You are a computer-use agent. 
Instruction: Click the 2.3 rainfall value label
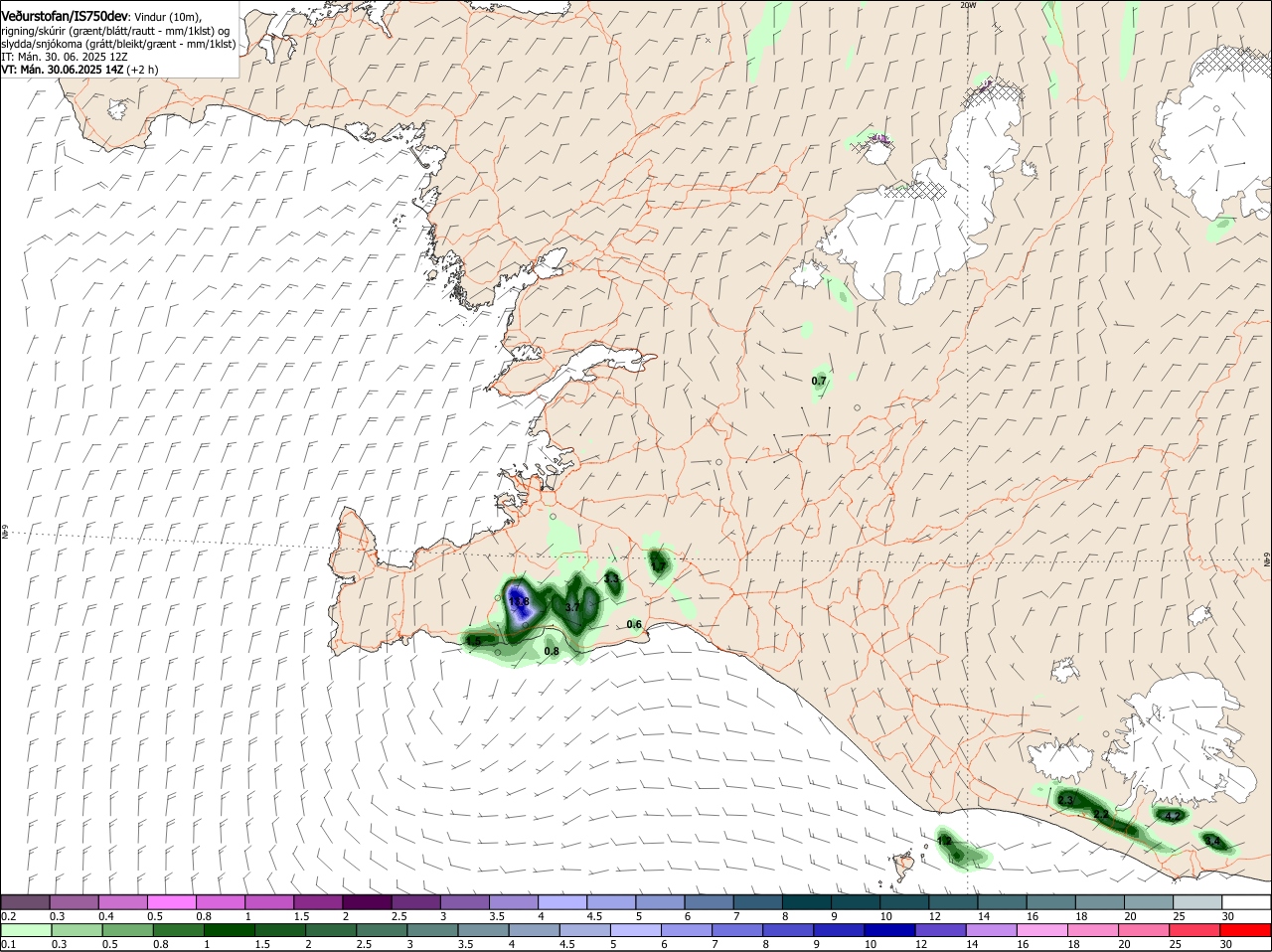(x=1066, y=800)
